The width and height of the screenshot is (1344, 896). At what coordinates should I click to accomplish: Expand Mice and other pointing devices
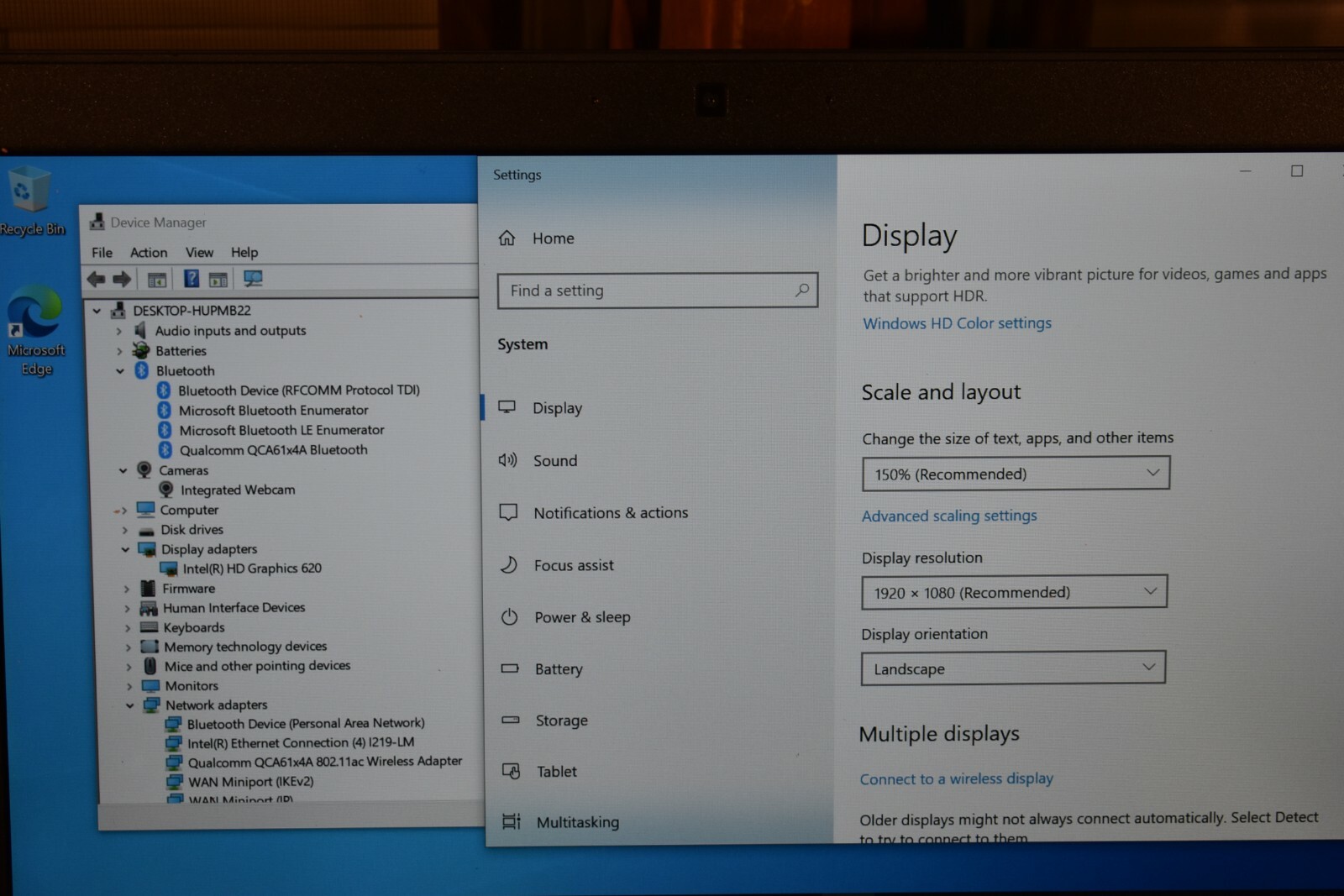point(129,667)
